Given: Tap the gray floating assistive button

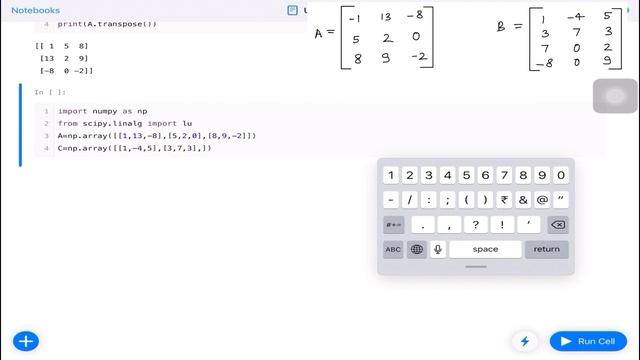Looking at the screenshot, I should click(615, 96).
